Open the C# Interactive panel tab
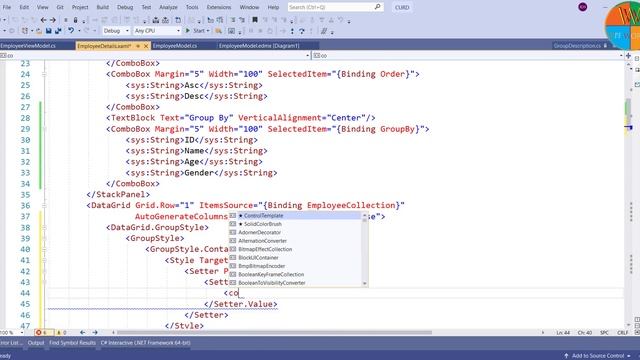The image size is (640, 360). (145, 343)
